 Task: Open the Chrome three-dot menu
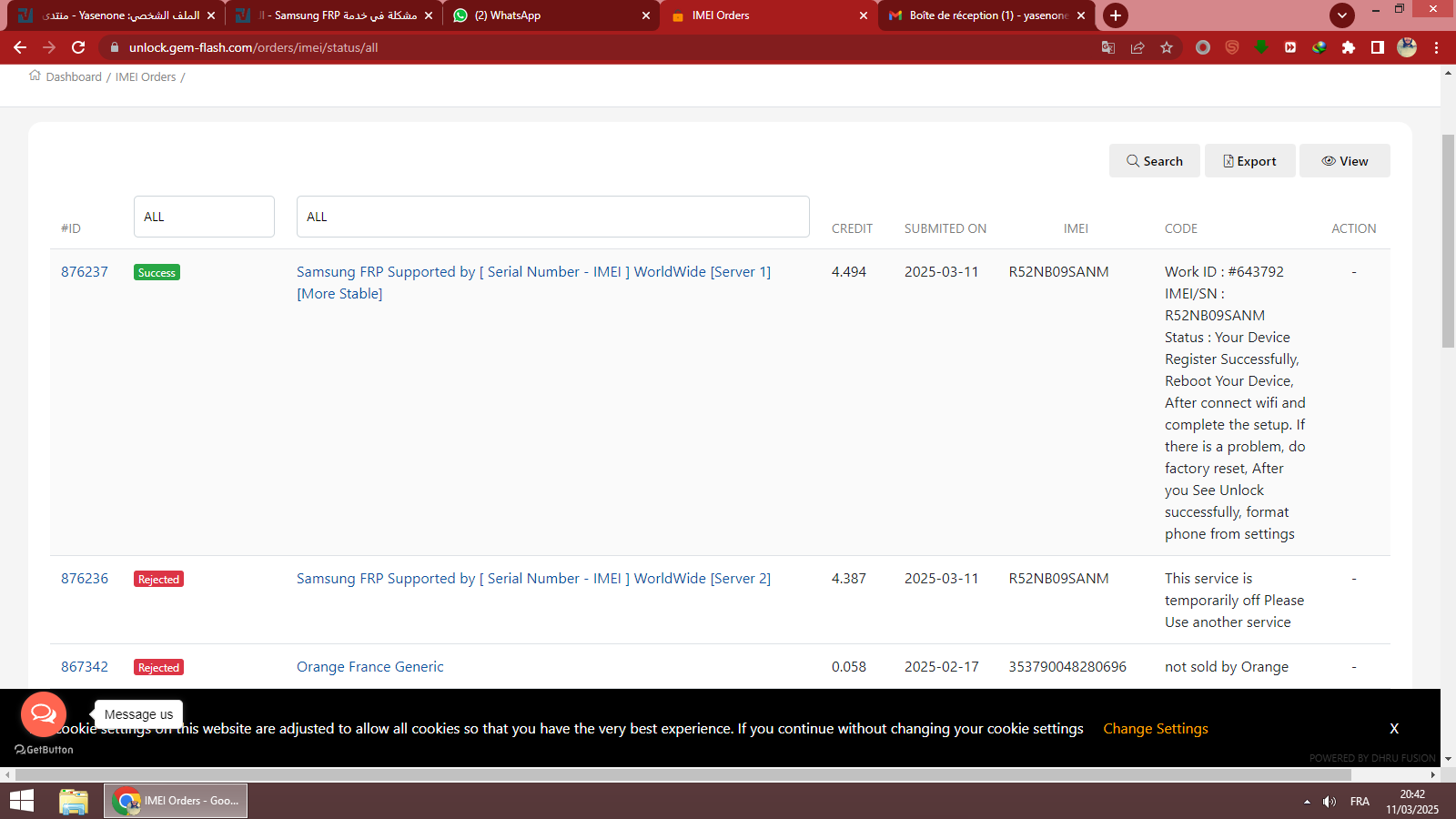(x=1437, y=47)
